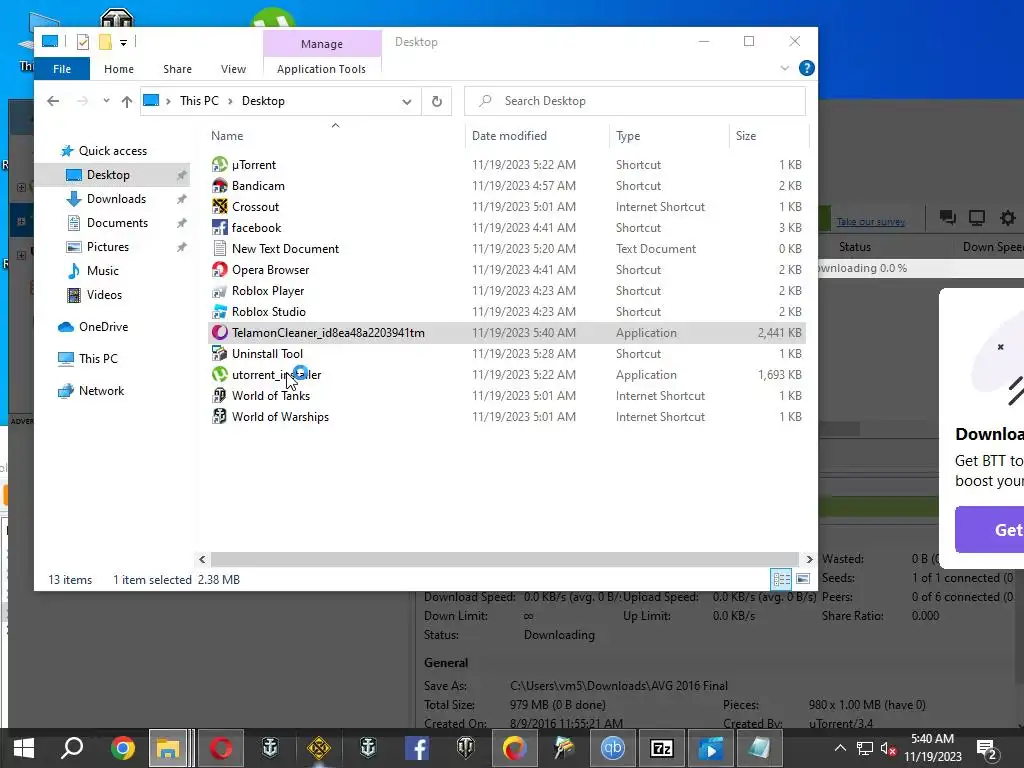This screenshot has width=1024, height=768.
Task: Open the µTorrent shortcut file icon
Action: tap(219, 165)
